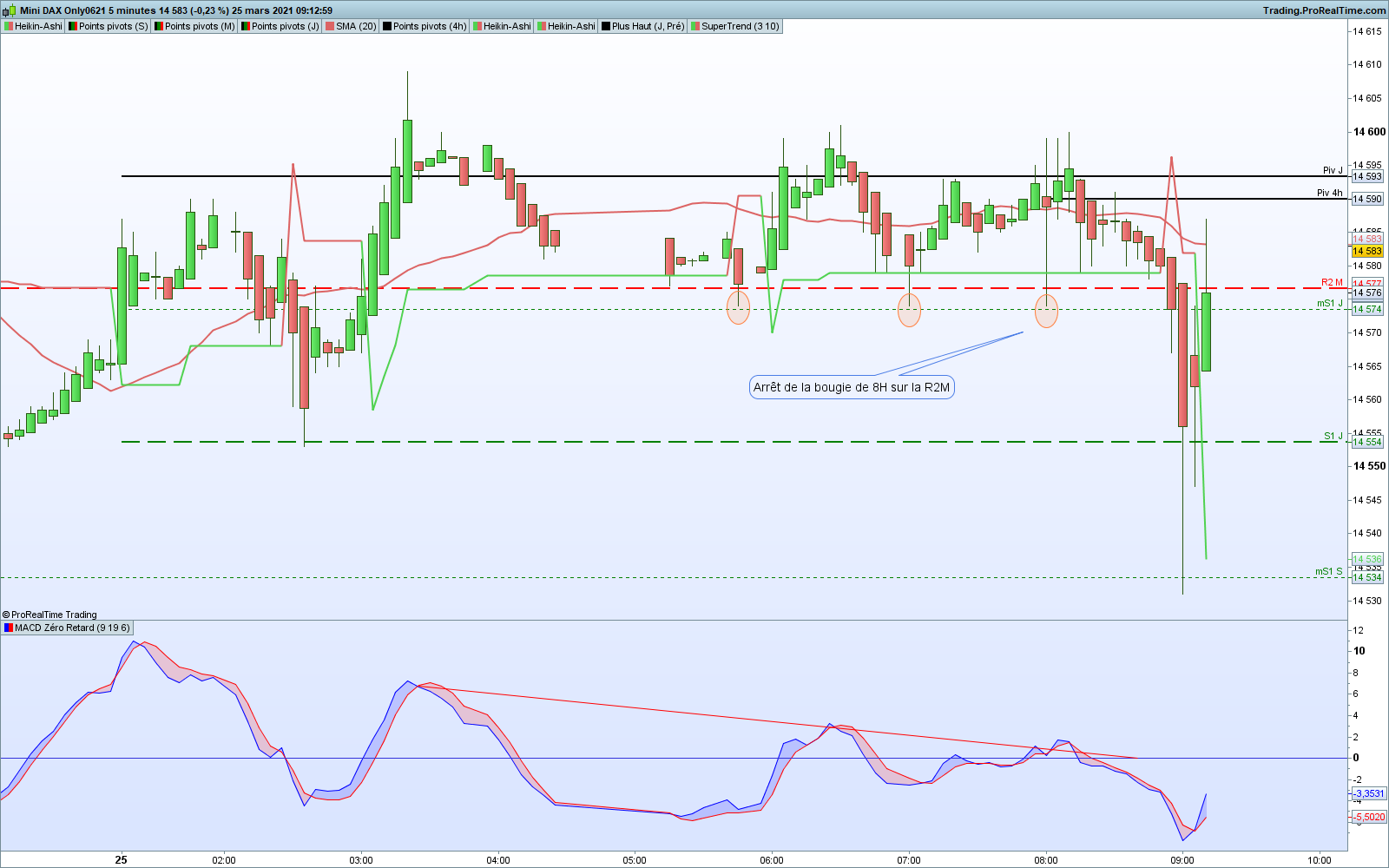The image size is (1389, 868).
Task: Open the SuperTrend (3 10) indicator label
Action: tap(735, 26)
